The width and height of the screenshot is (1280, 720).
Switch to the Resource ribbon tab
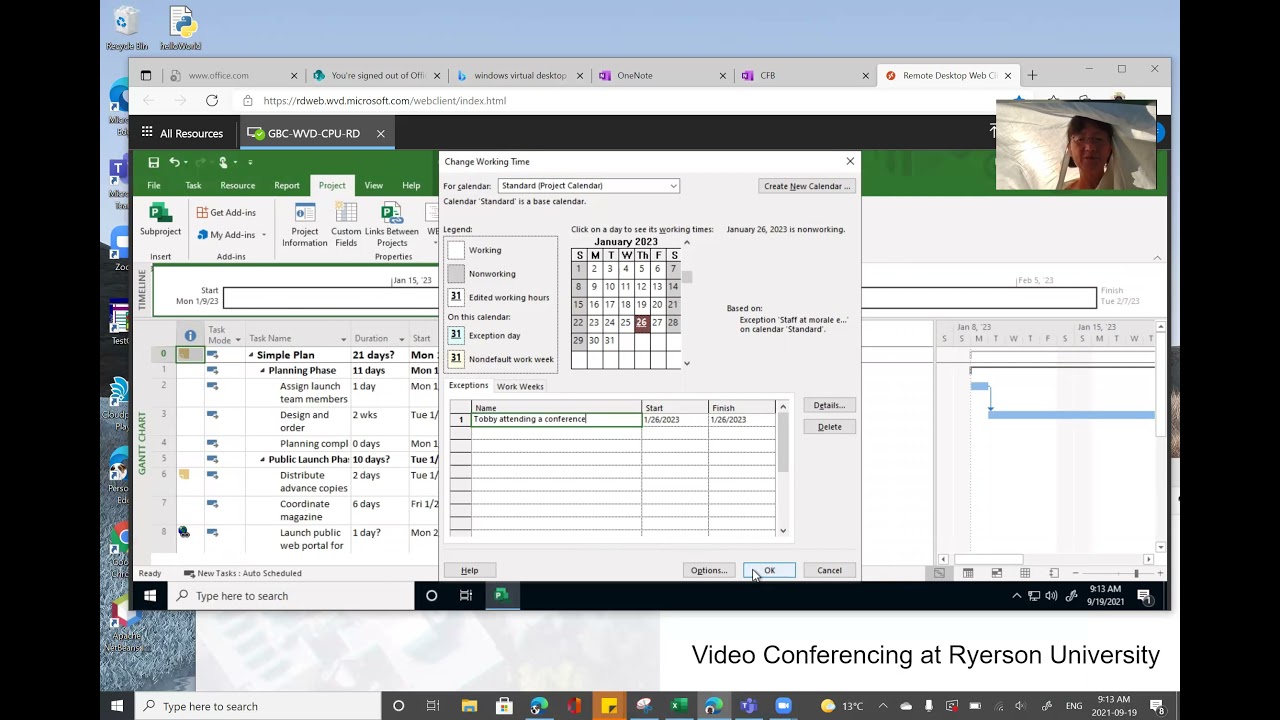click(237, 185)
